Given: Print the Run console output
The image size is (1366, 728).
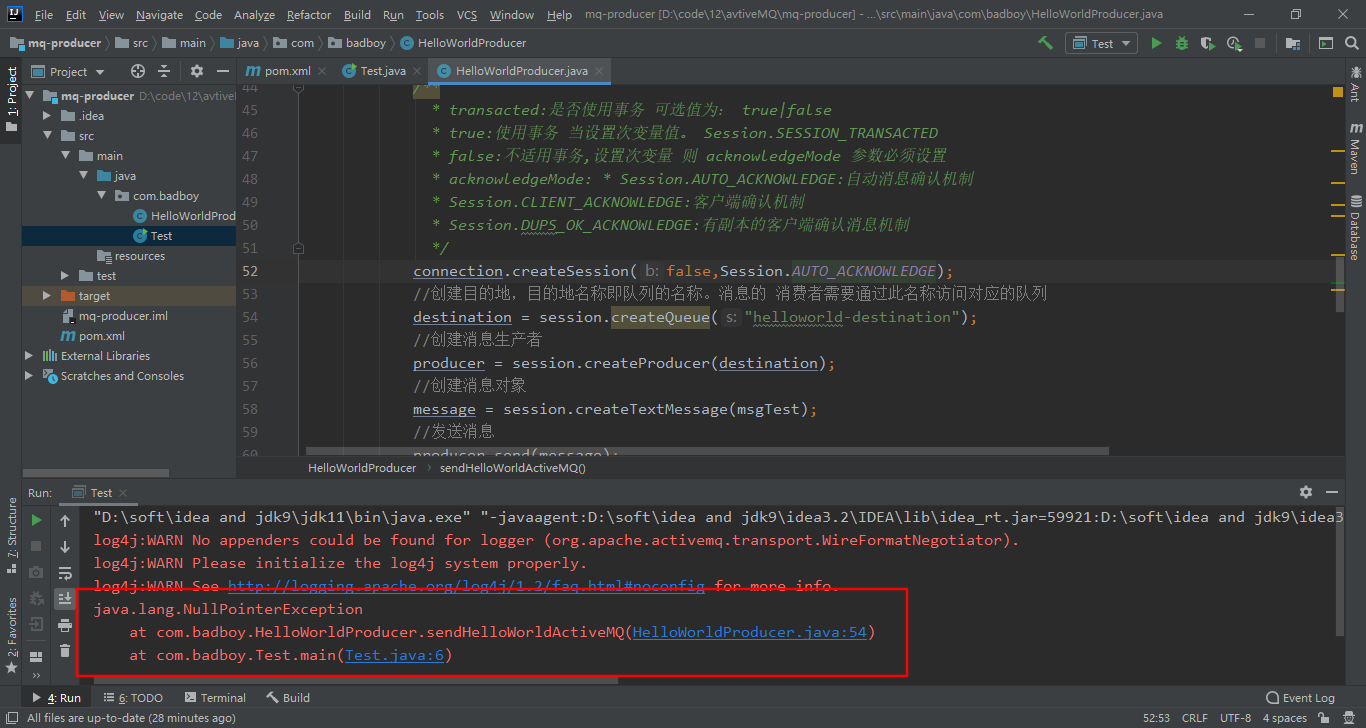Looking at the screenshot, I should (x=65, y=625).
